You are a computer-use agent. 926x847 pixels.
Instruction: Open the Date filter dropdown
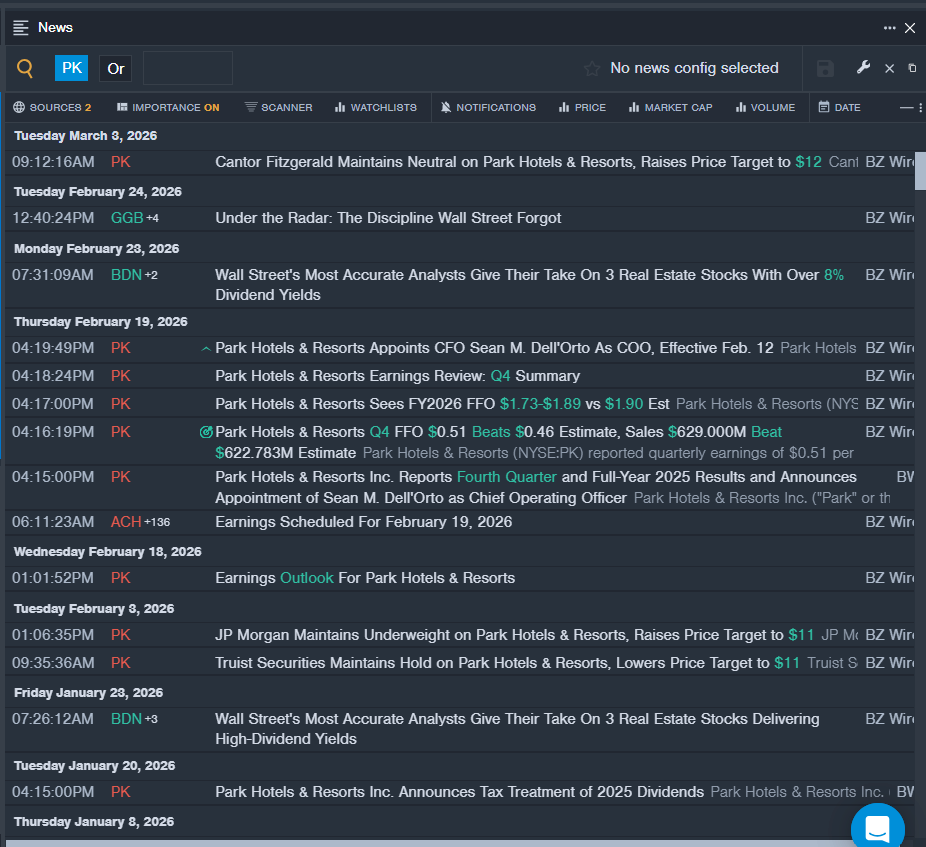839,107
